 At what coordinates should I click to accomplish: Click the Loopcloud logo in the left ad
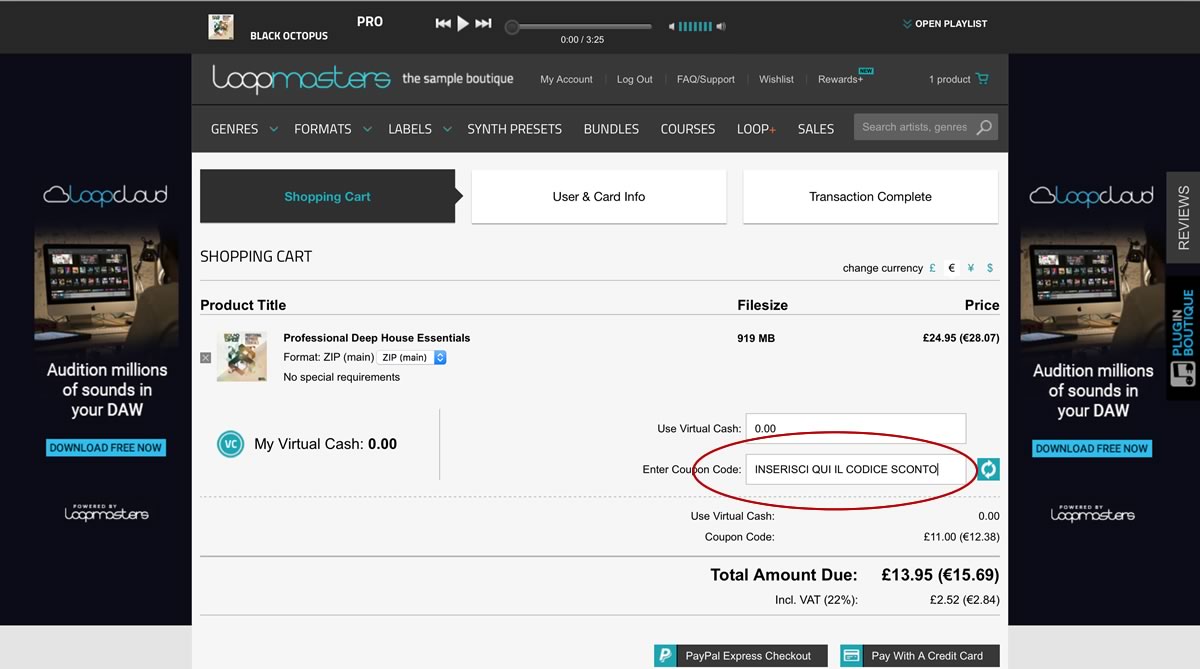105,195
